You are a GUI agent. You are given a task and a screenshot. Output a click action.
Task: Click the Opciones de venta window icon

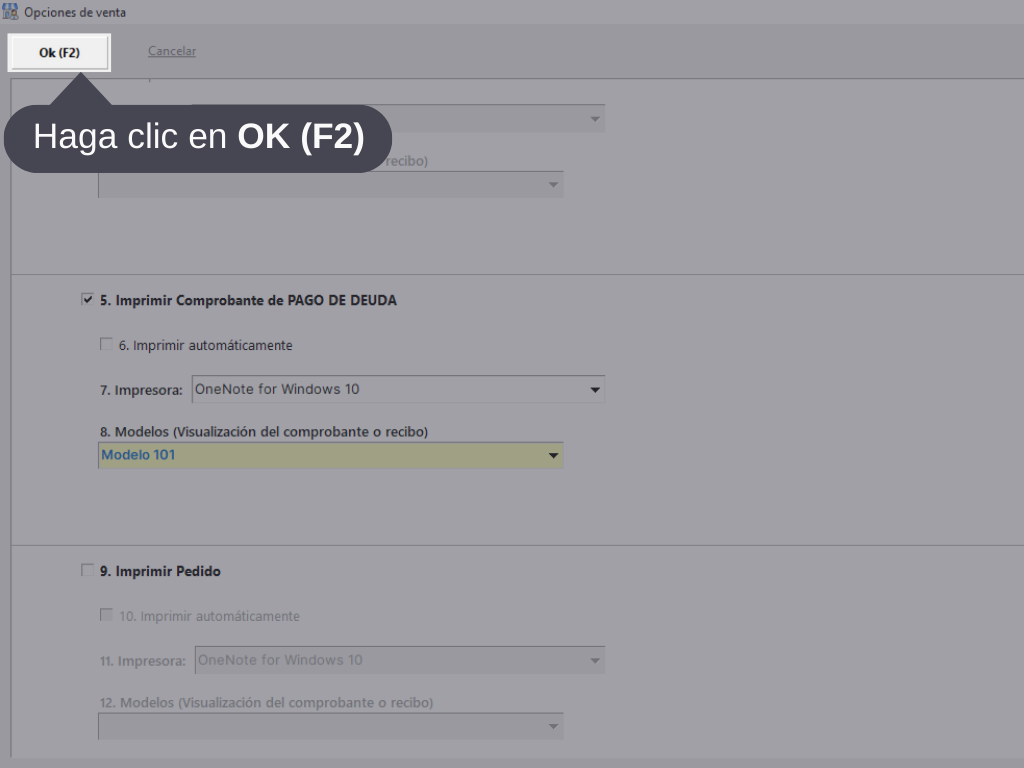11,12
